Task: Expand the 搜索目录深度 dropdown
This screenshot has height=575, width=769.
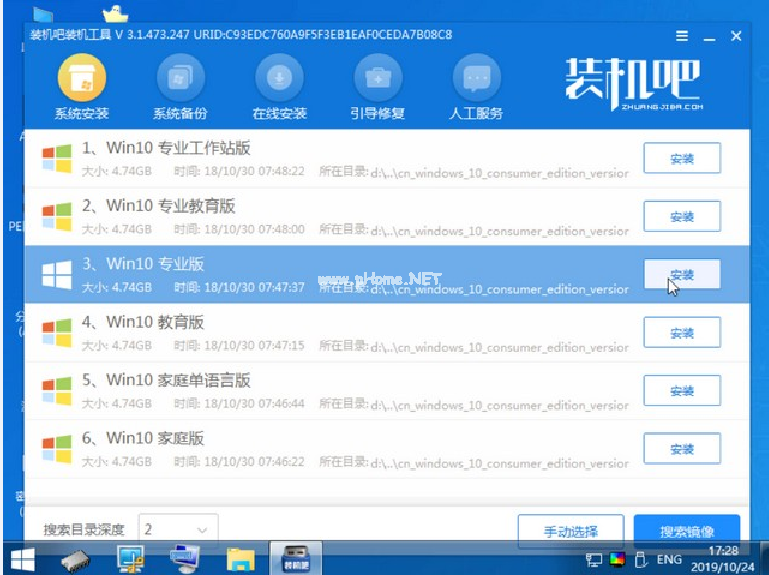Action: coord(177,529)
